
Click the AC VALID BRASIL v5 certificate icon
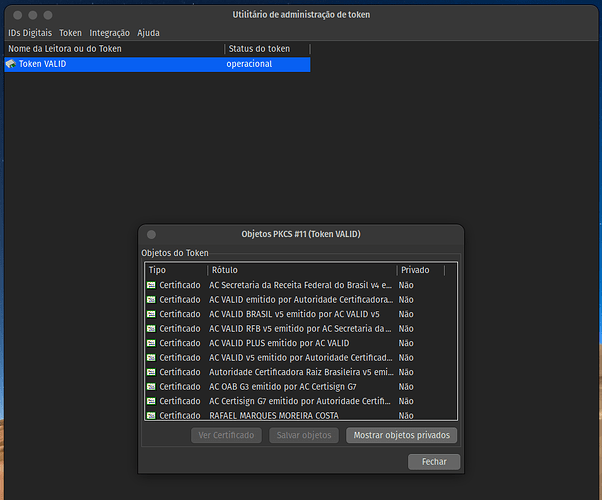point(151,314)
